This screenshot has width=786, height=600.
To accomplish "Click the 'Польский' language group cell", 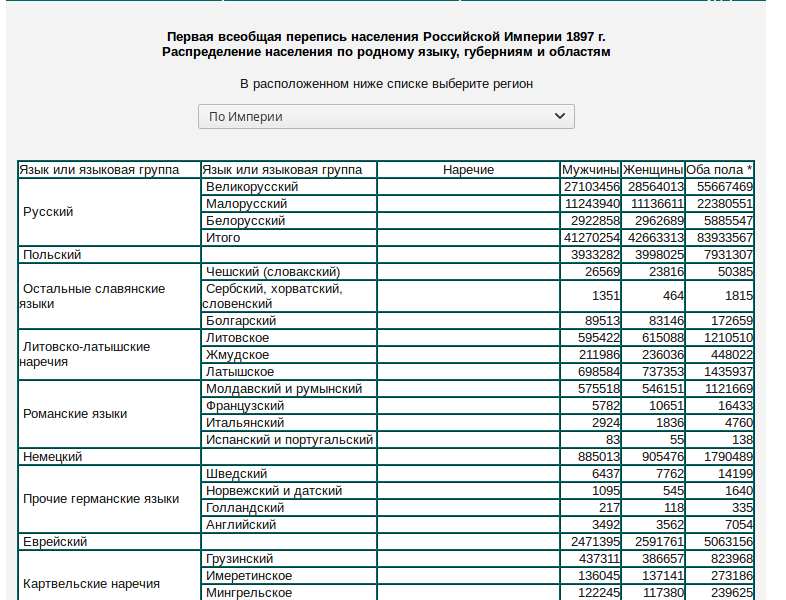I will click(x=52, y=255).
